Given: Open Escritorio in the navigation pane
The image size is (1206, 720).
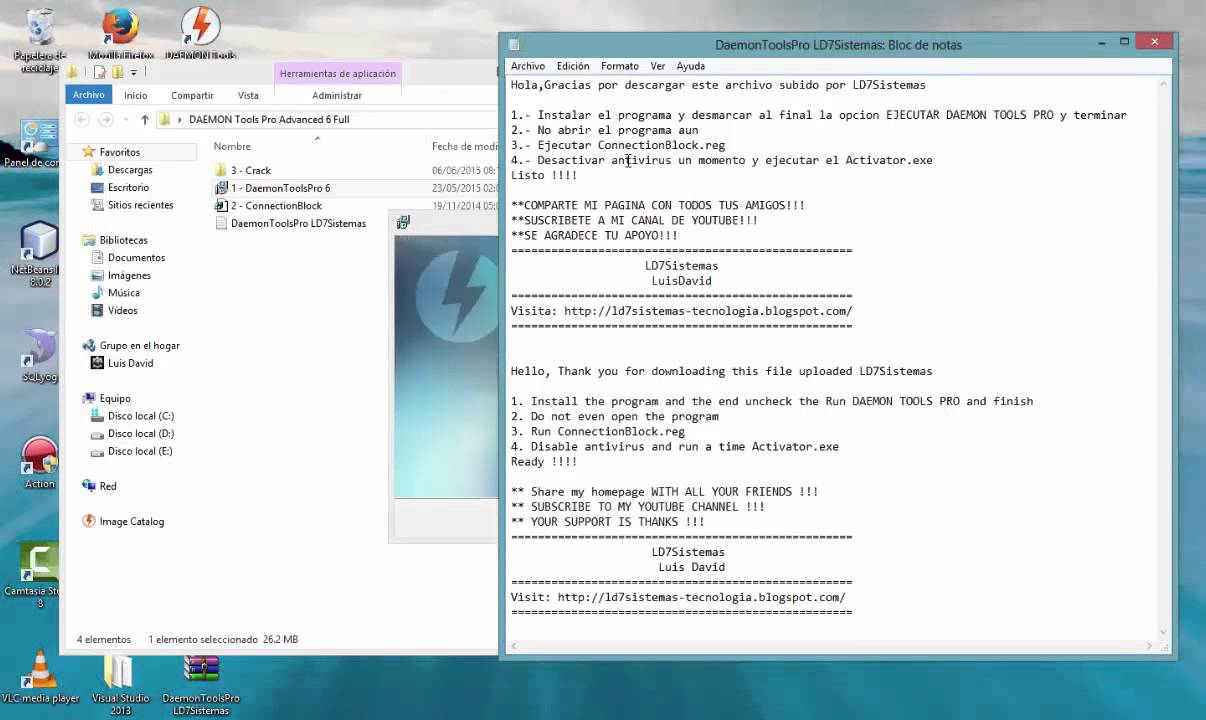Looking at the screenshot, I should point(128,187).
